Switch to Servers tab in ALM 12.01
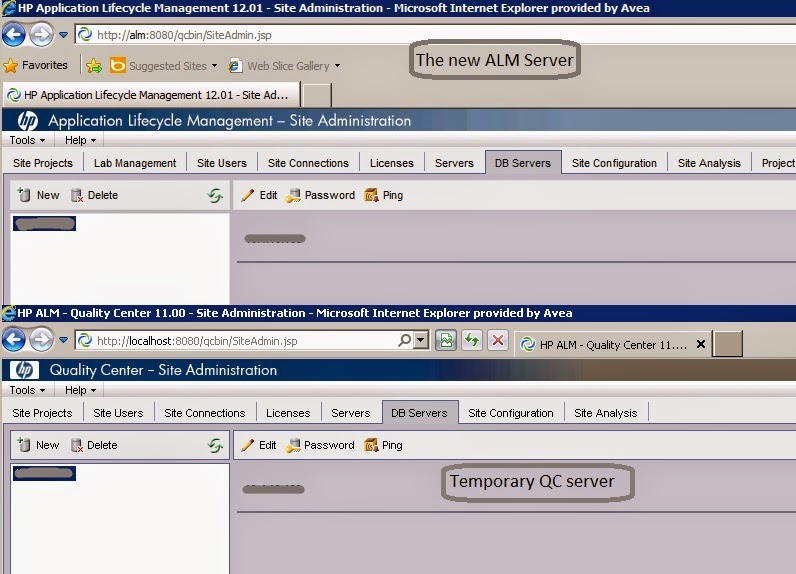The width and height of the screenshot is (796, 574). click(x=454, y=163)
